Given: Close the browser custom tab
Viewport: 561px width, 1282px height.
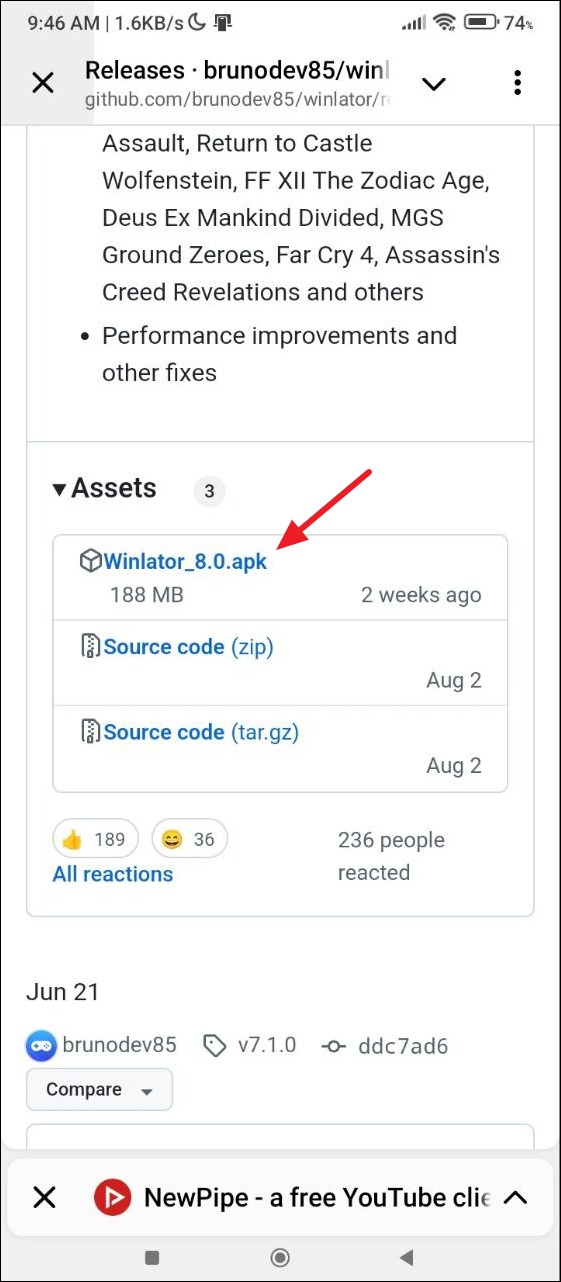Looking at the screenshot, I should point(43,83).
